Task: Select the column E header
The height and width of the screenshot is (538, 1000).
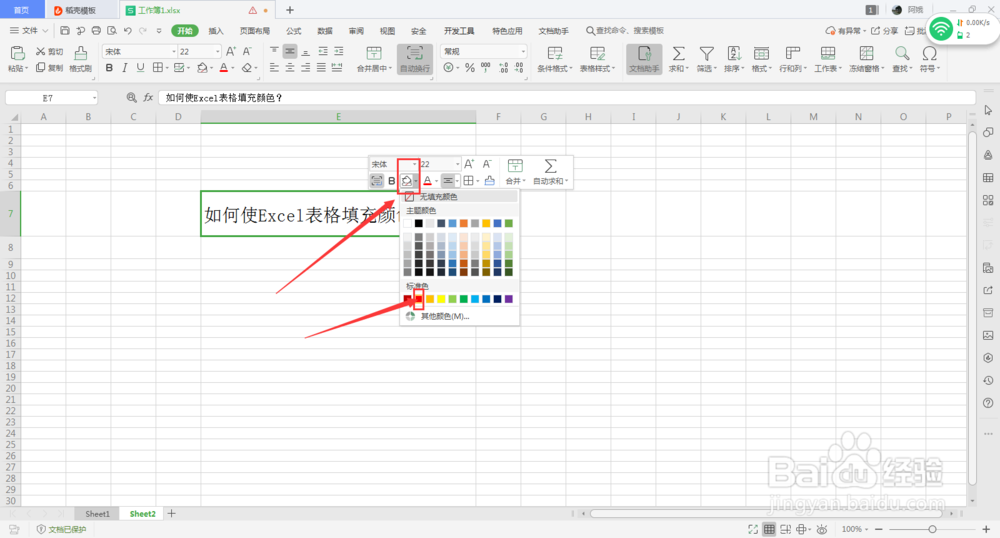Action: (x=338, y=117)
